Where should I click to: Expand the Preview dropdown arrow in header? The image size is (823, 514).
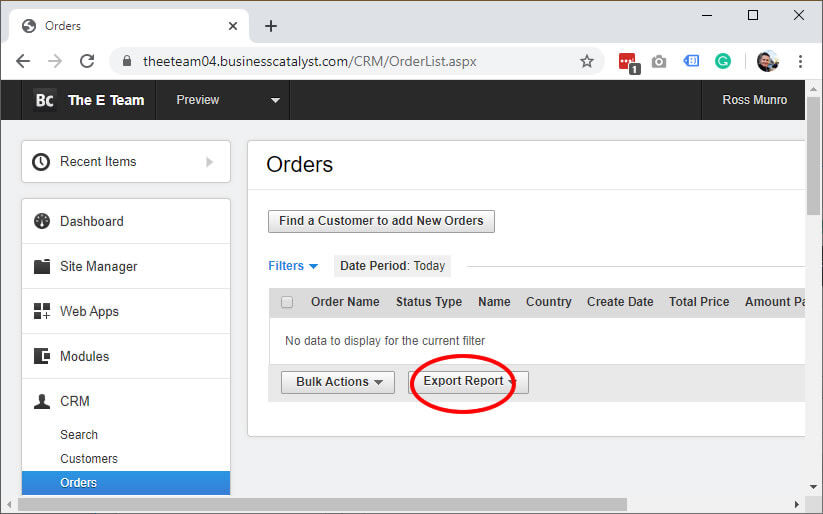click(275, 100)
